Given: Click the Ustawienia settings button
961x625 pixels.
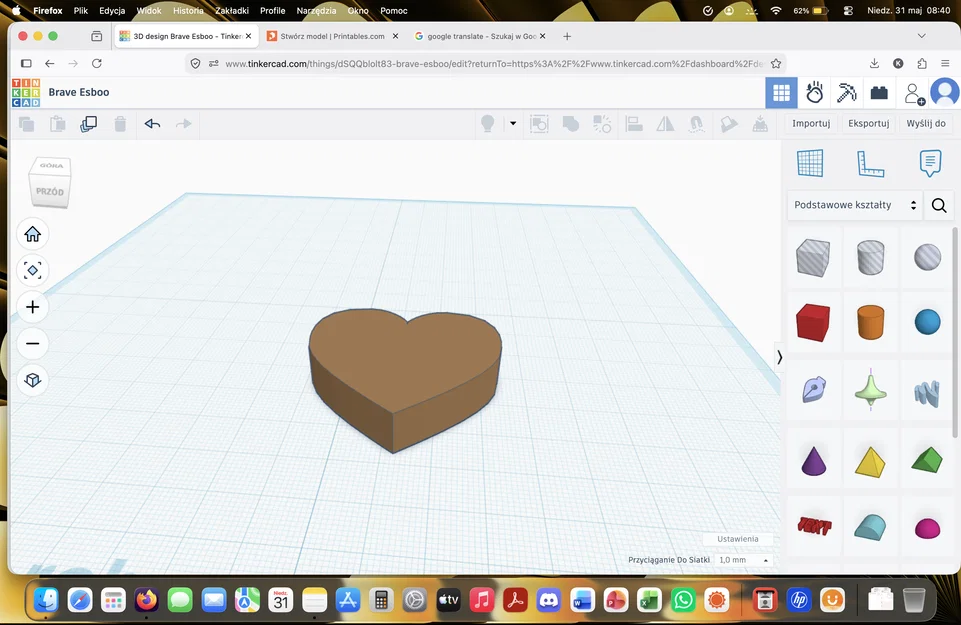Looking at the screenshot, I should coord(738,539).
